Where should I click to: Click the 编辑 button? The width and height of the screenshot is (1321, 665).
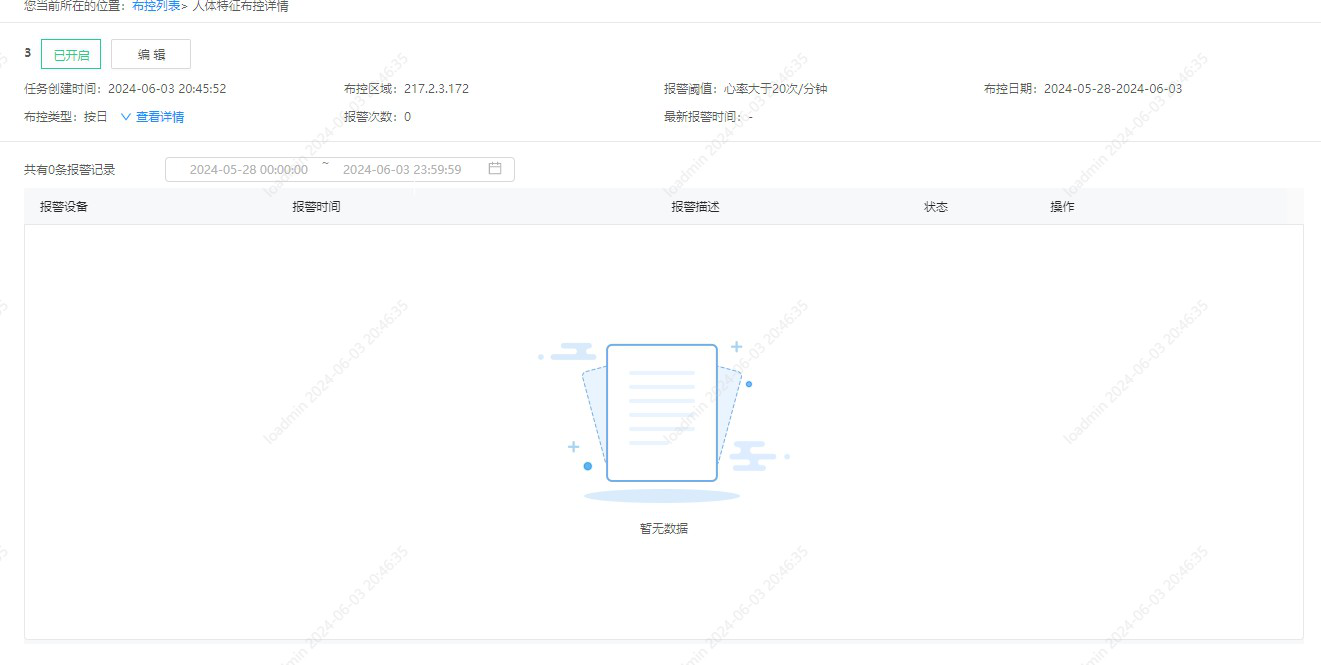pos(151,55)
